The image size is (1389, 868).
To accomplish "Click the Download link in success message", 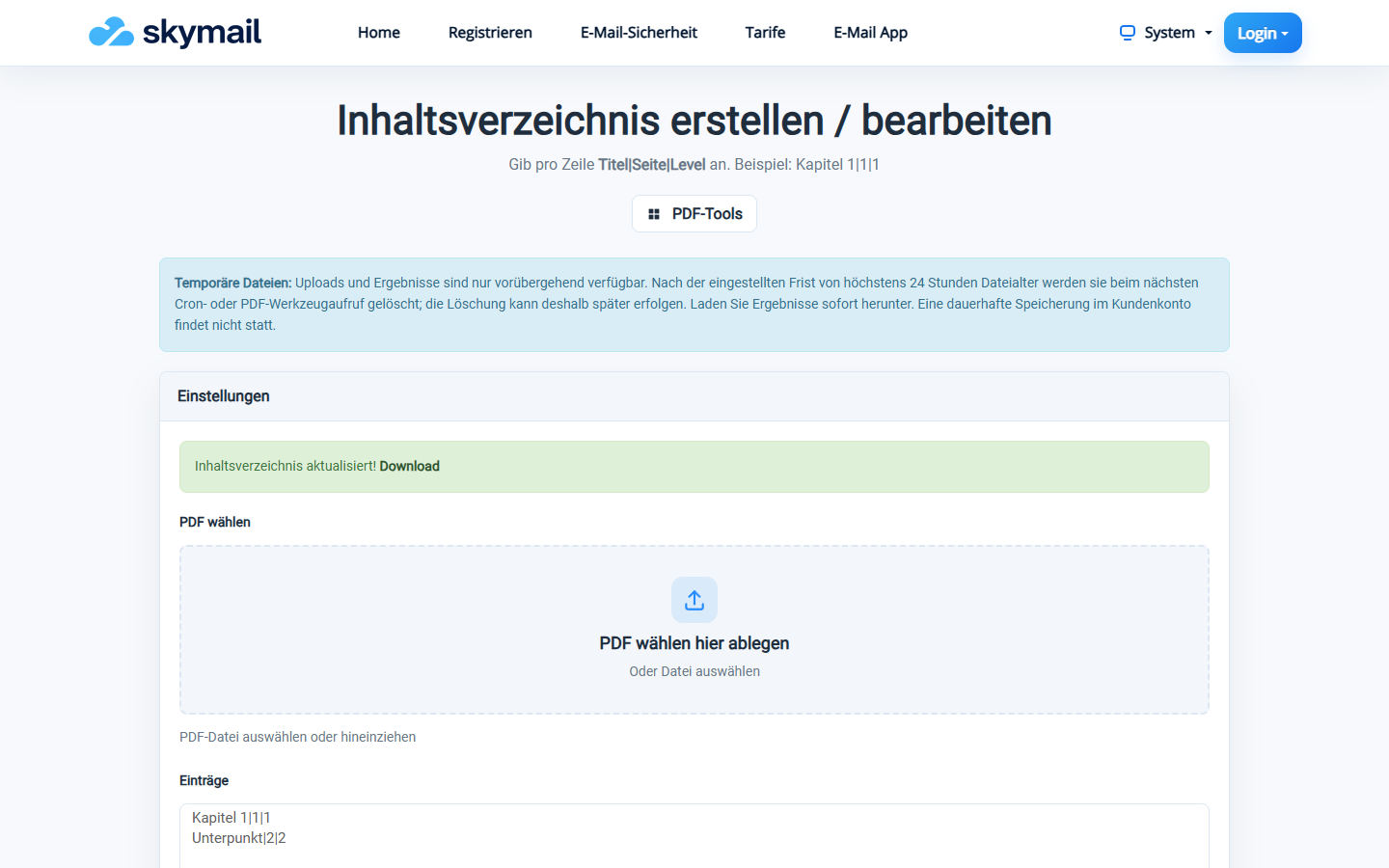I will click(409, 466).
